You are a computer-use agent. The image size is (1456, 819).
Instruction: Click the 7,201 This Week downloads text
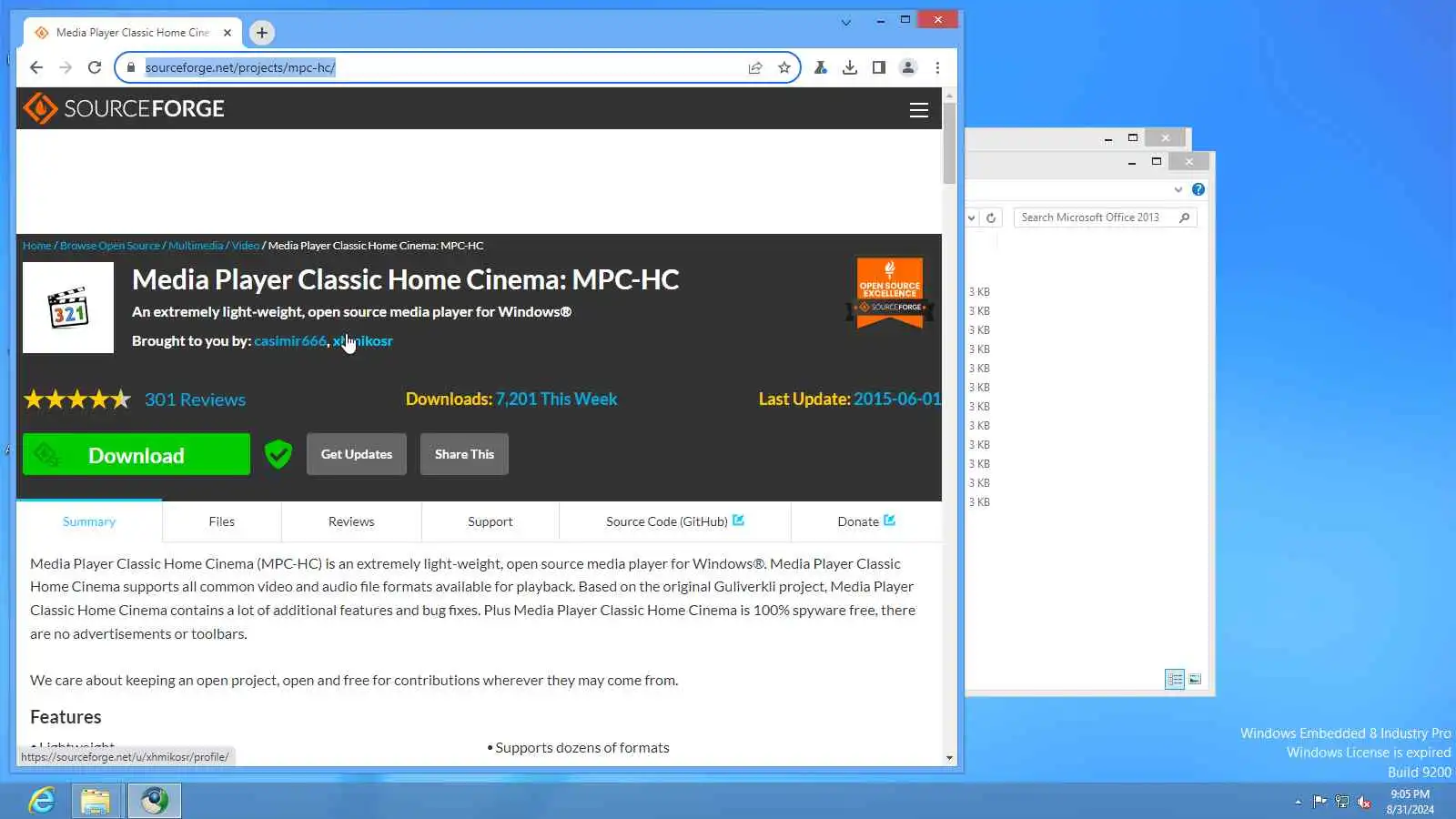pyautogui.click(x=557, y=399)
